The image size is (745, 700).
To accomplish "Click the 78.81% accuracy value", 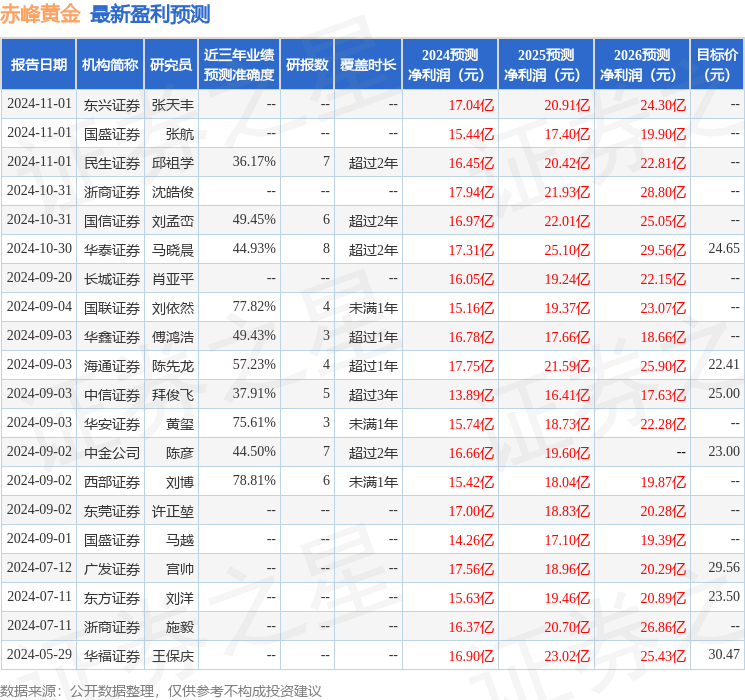I will [x=254, y=480].
